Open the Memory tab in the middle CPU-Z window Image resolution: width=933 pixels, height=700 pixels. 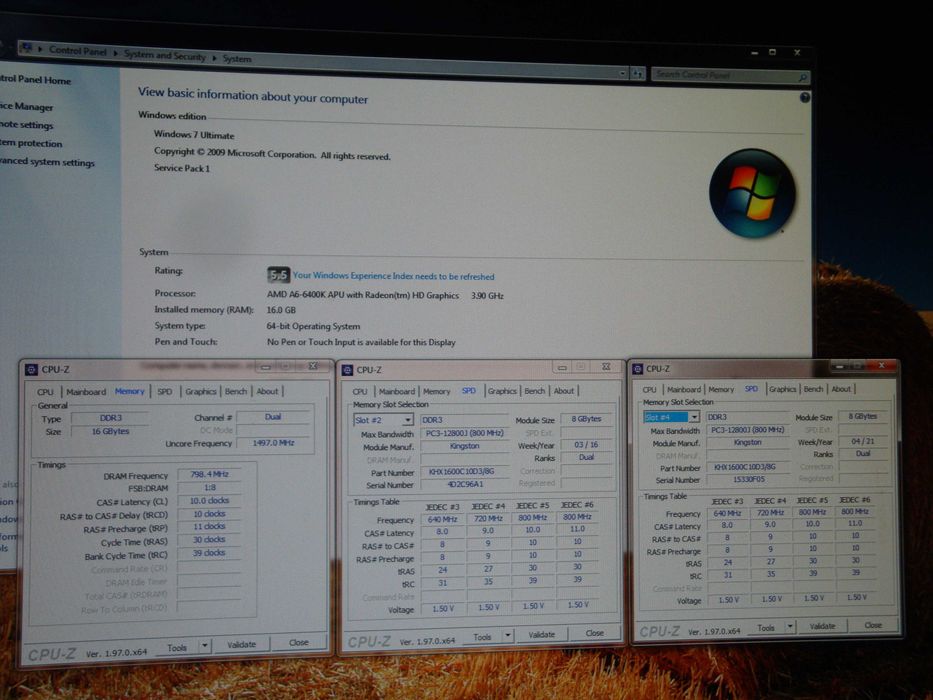pyautogui.click(x=437, y=391)
